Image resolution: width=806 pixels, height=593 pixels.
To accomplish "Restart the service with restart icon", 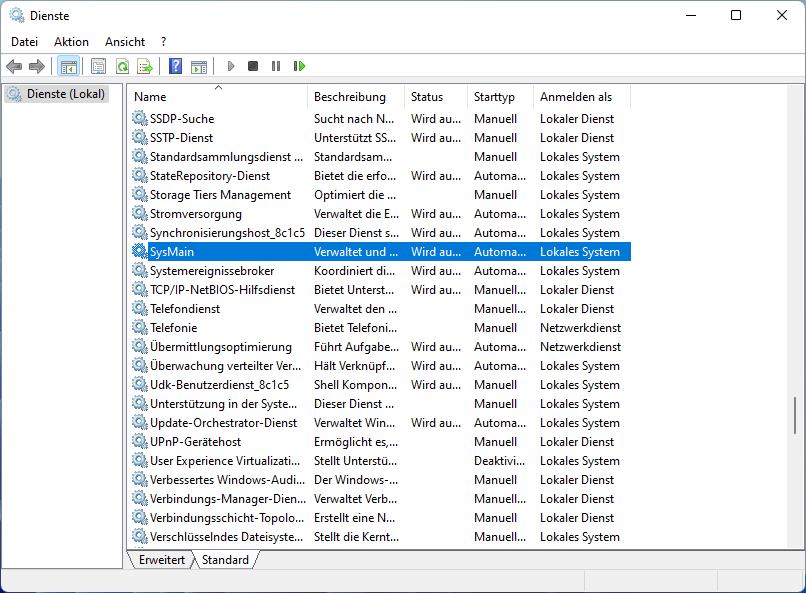I will tap(299, 66).
